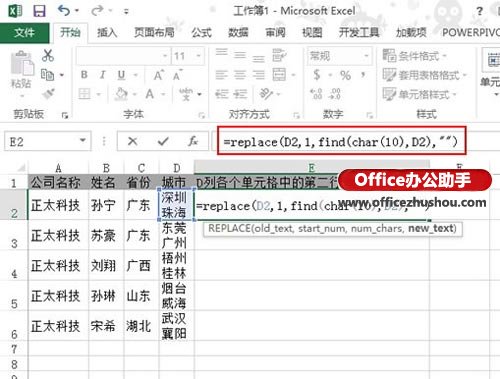Switch to the 数据 Data tab
500x379 pixels.
tap(238, 33)
